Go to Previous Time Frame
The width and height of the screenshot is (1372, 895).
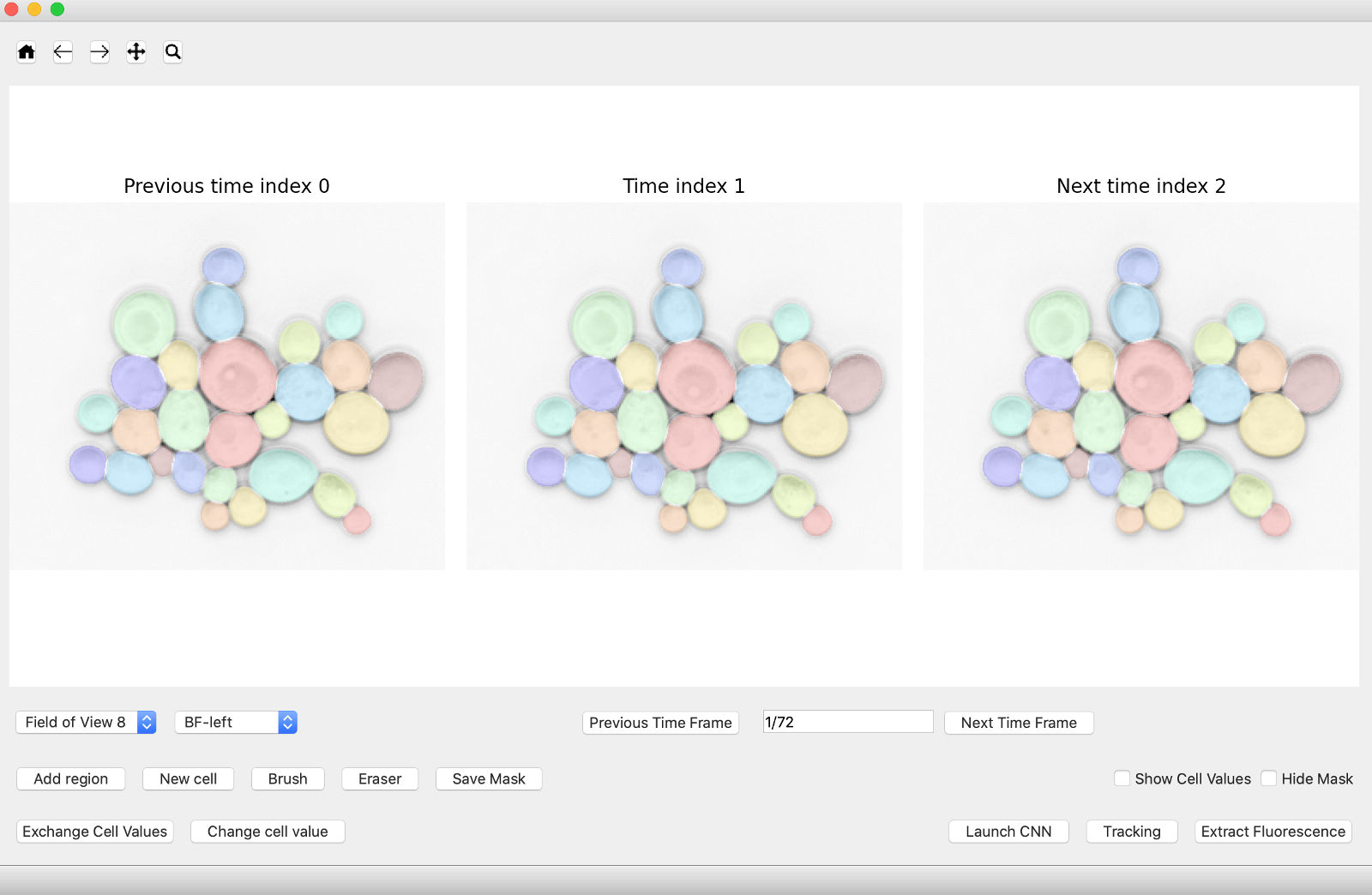tap(660, 723)
